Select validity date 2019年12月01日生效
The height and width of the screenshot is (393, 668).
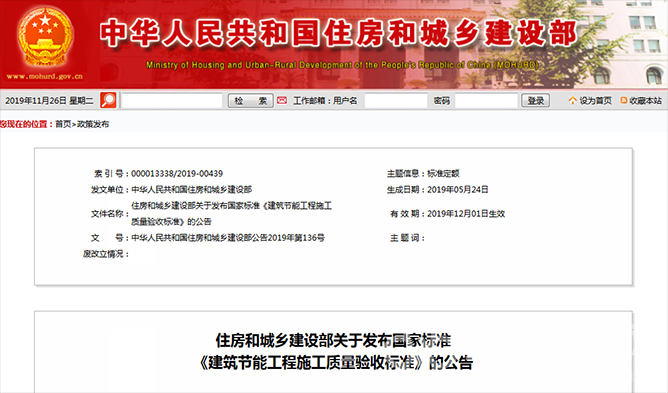point(466,214)
